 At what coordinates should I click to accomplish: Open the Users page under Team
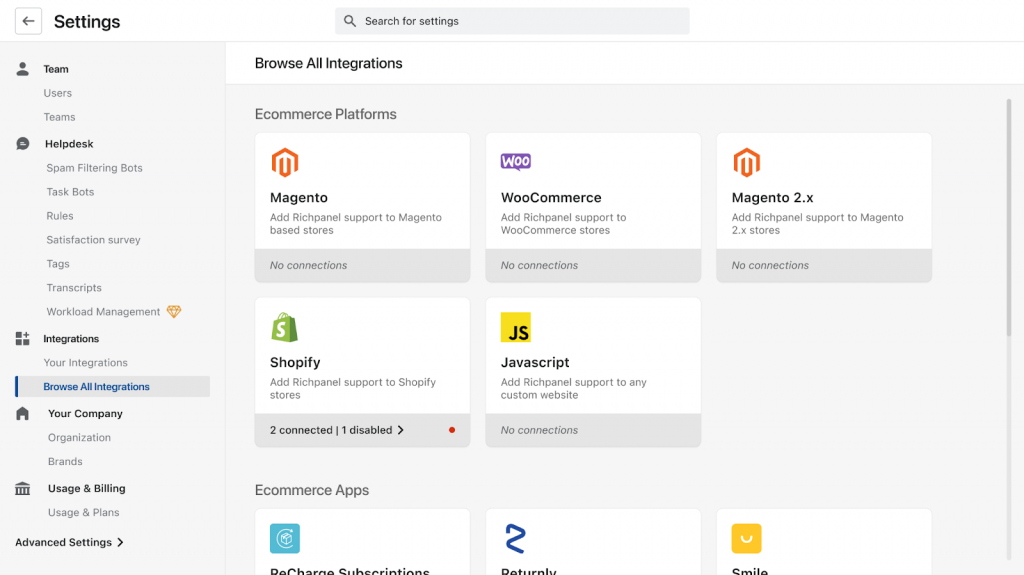click(x=58, y=93)
